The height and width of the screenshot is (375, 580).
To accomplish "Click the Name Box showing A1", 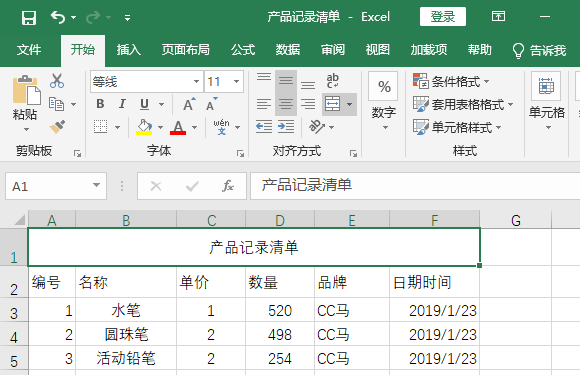I will click(x=56, y=186).
